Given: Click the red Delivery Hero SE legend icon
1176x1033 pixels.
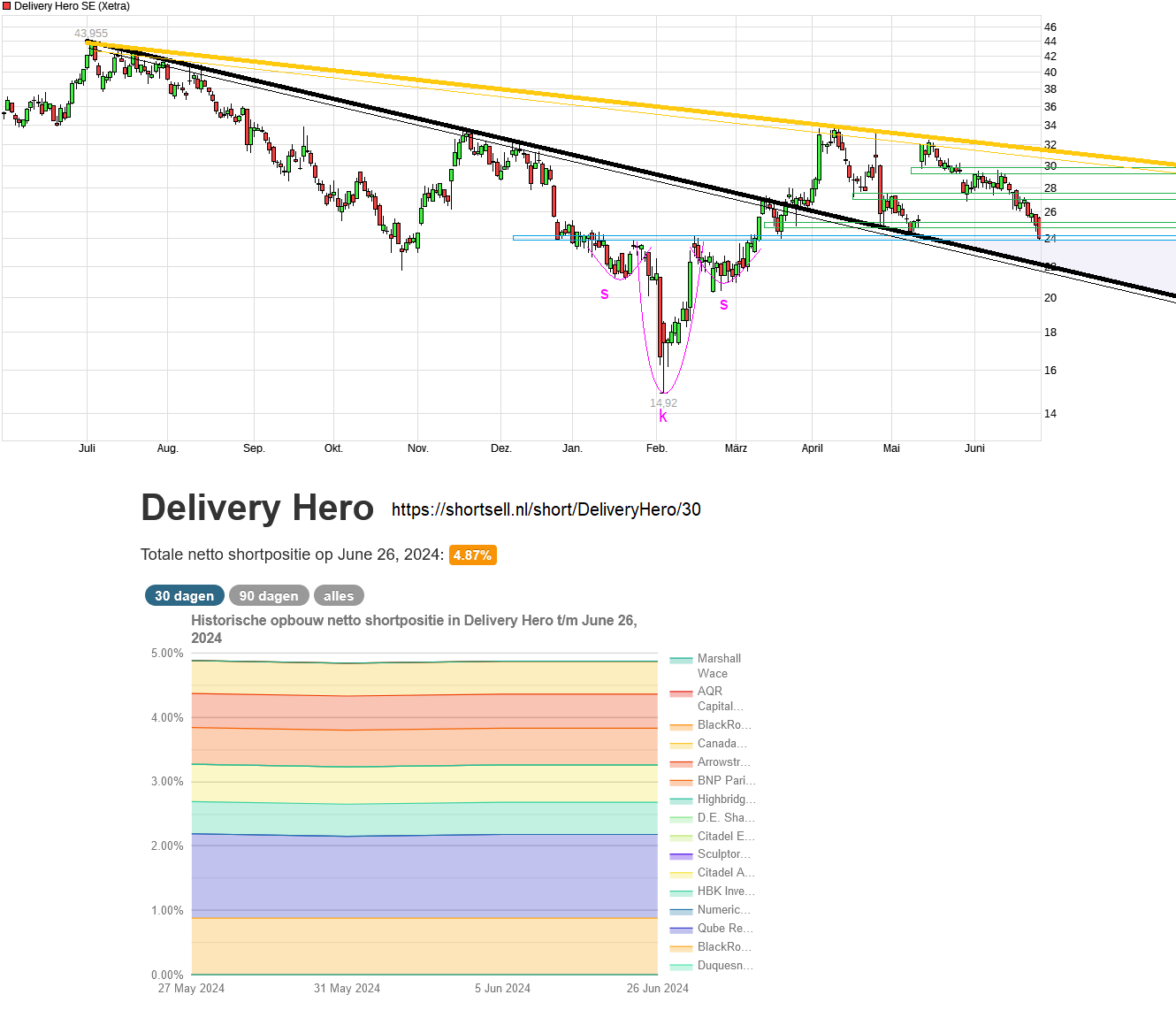Looking at the screenshot, I should [9, 6].
